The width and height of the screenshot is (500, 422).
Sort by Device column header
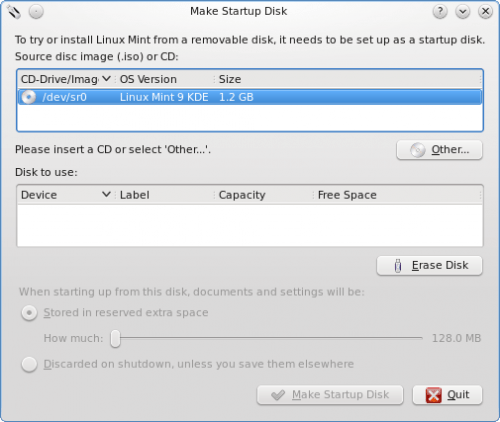tap(66, 195)
